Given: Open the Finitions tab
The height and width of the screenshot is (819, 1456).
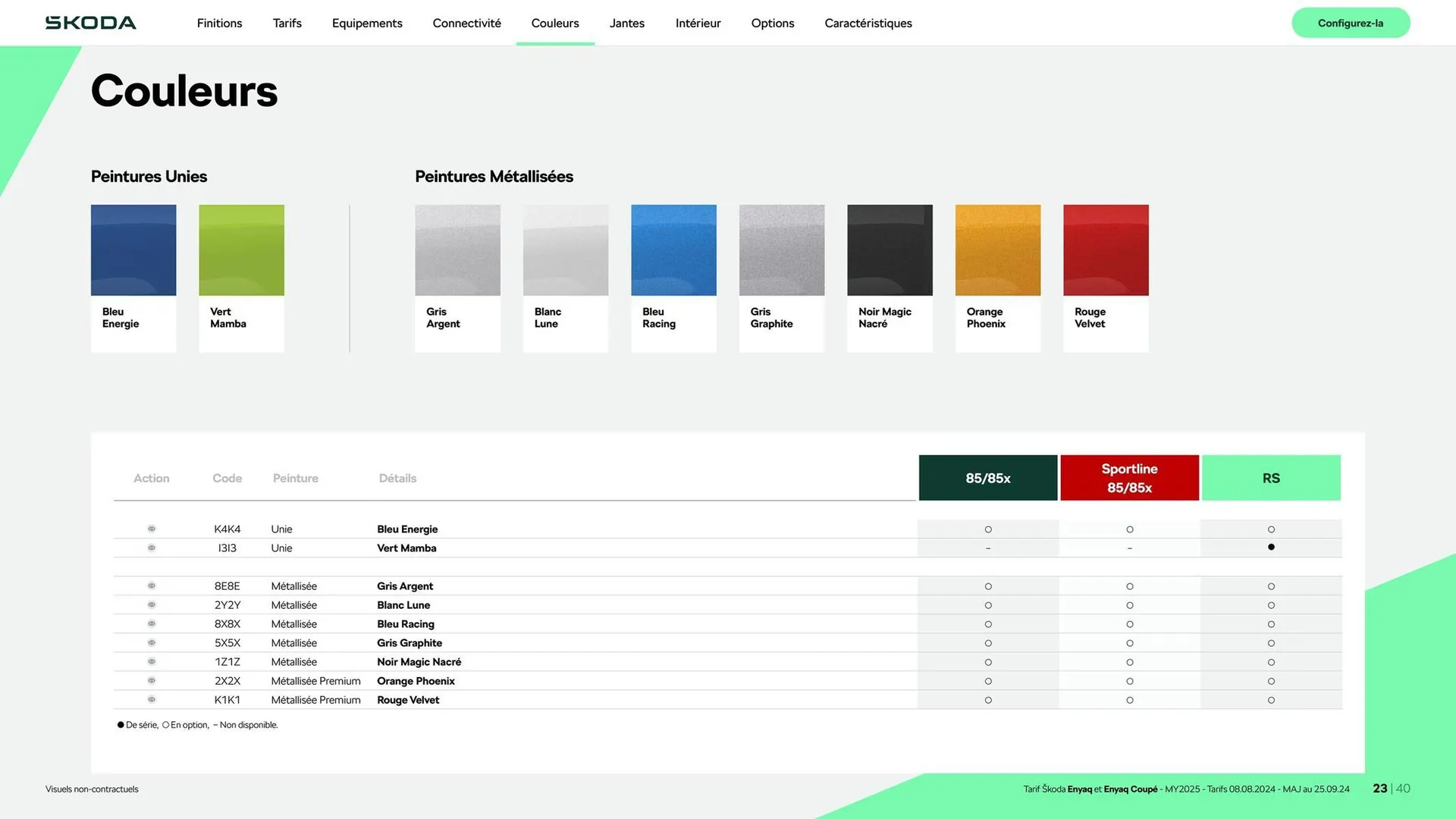Looking at the screenshot, I should pos(219,23).
